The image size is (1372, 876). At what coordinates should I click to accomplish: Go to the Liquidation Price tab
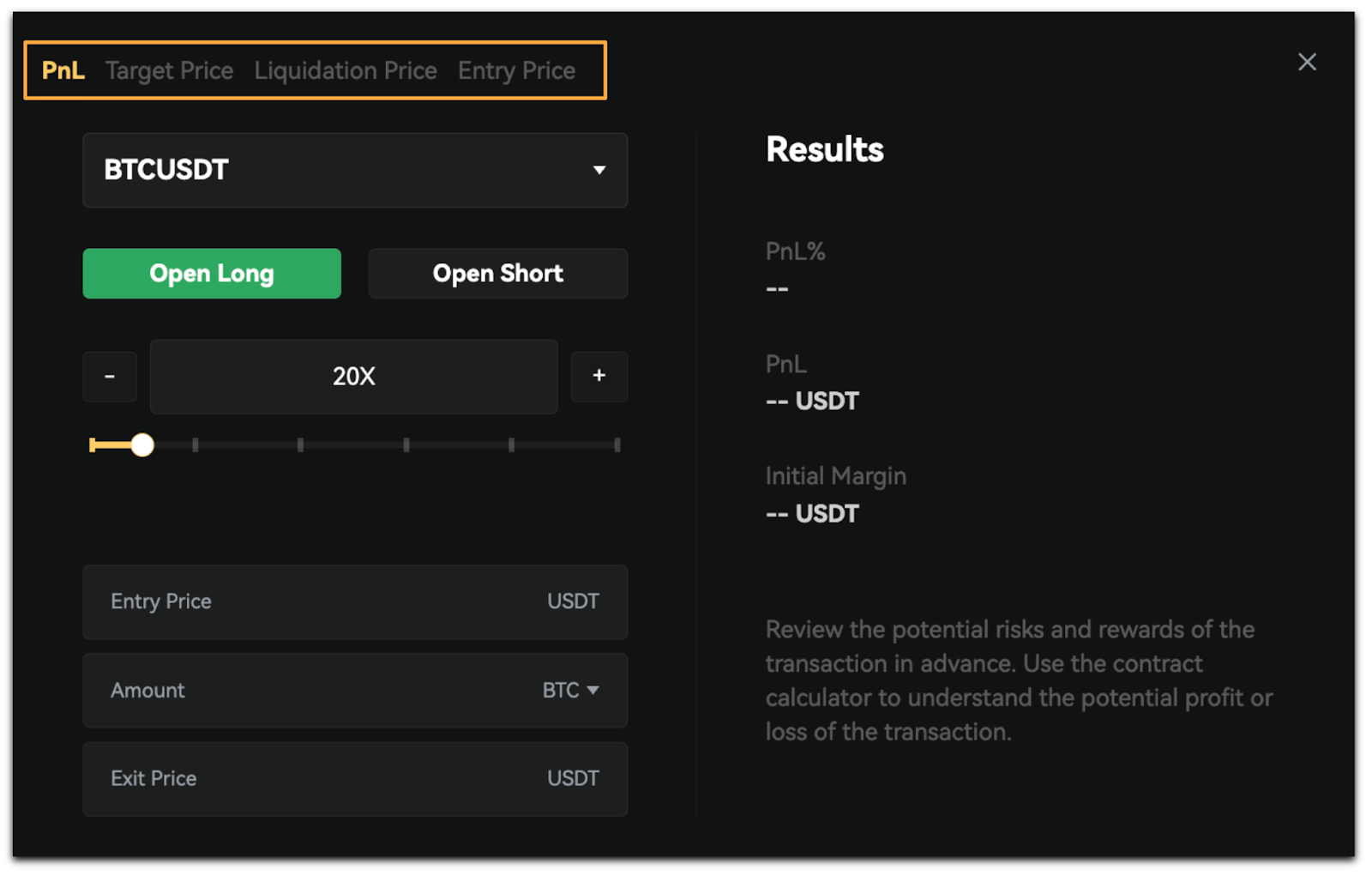coord(346,70)
